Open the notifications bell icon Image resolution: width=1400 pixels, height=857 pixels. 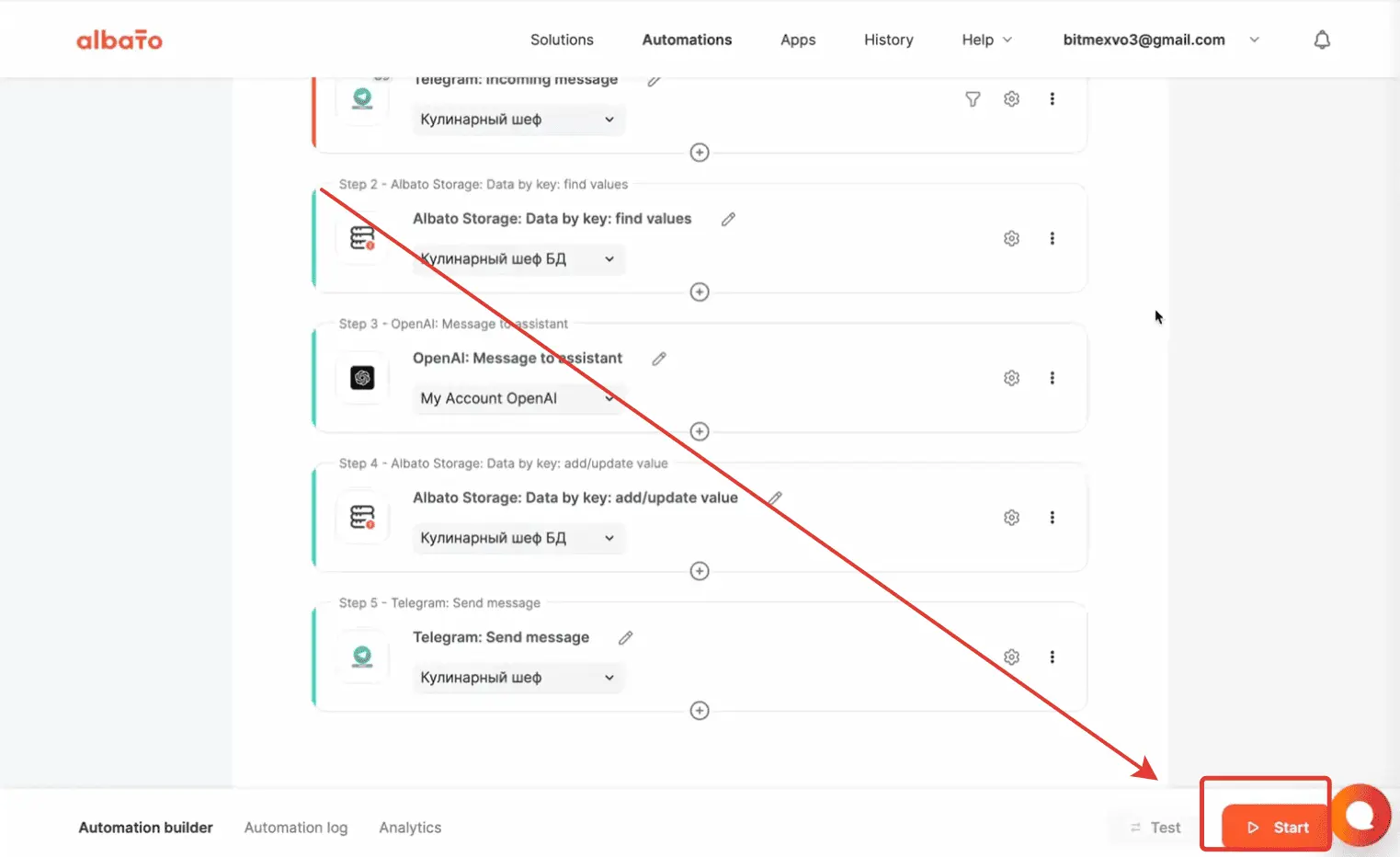pos(1322,40)
